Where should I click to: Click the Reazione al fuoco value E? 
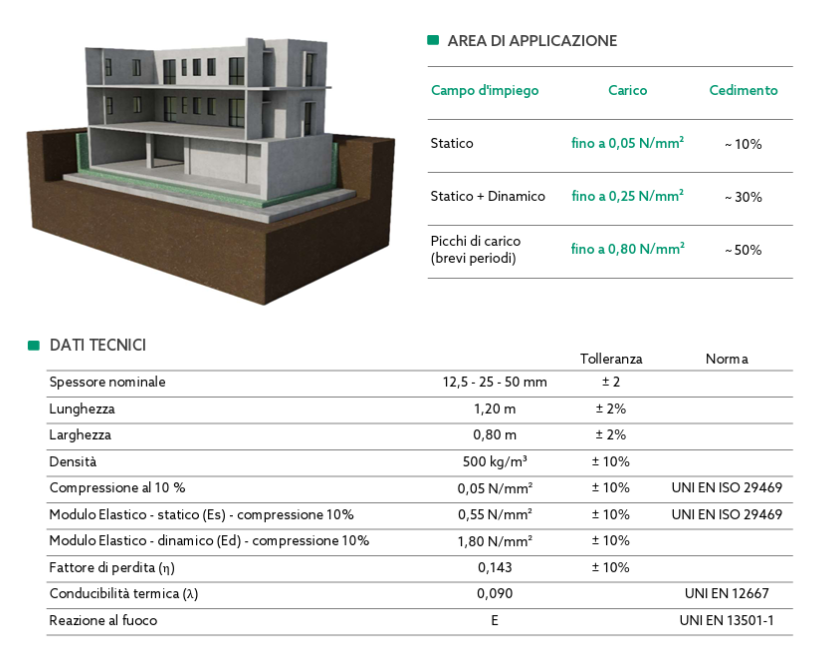(x=494, y=621)
